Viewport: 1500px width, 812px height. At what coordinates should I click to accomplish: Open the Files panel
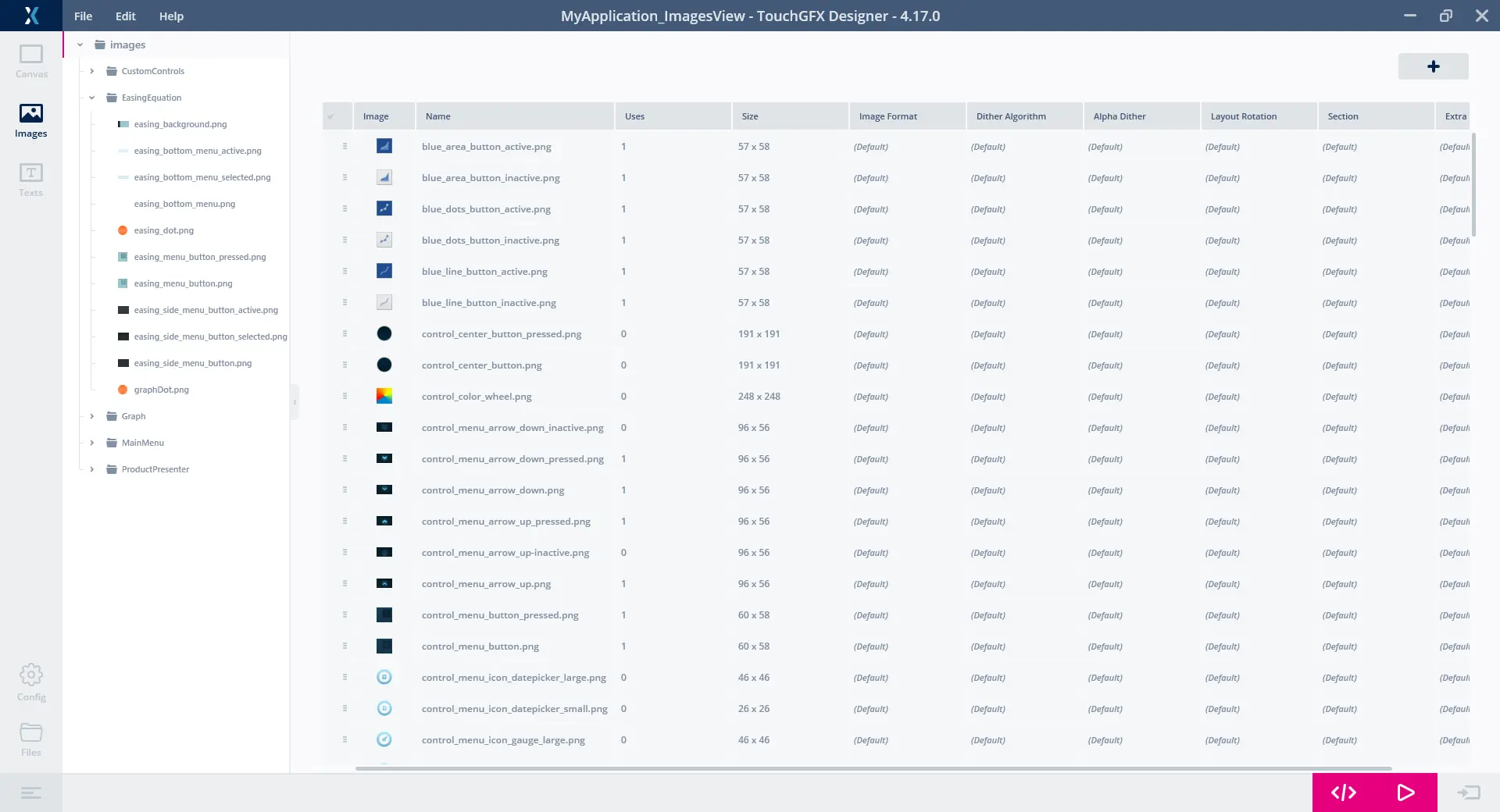point(31,739)
